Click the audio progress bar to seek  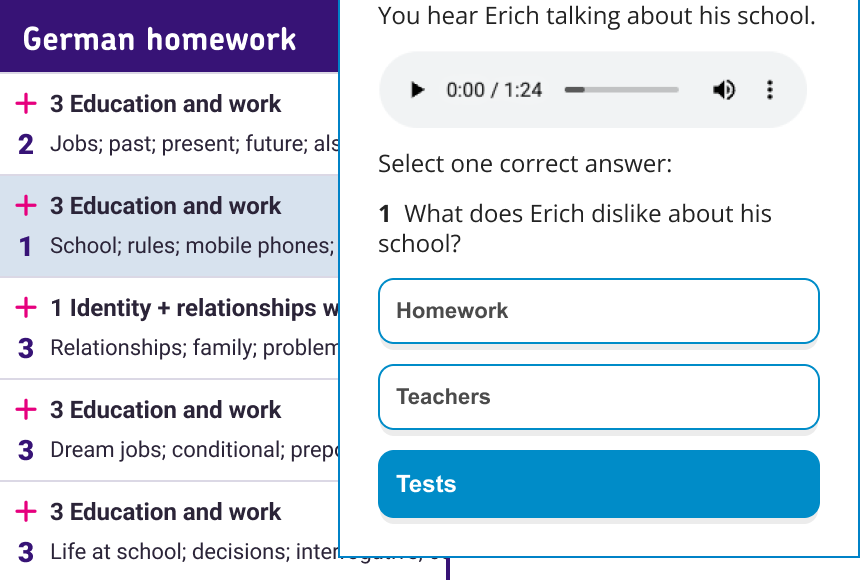point(621,90)
